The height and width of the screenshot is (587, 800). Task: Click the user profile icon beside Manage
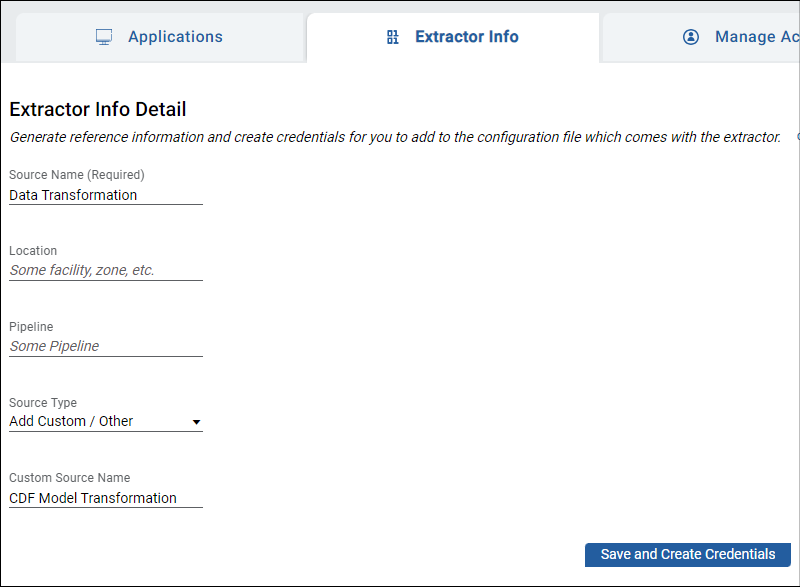[691, 37]
